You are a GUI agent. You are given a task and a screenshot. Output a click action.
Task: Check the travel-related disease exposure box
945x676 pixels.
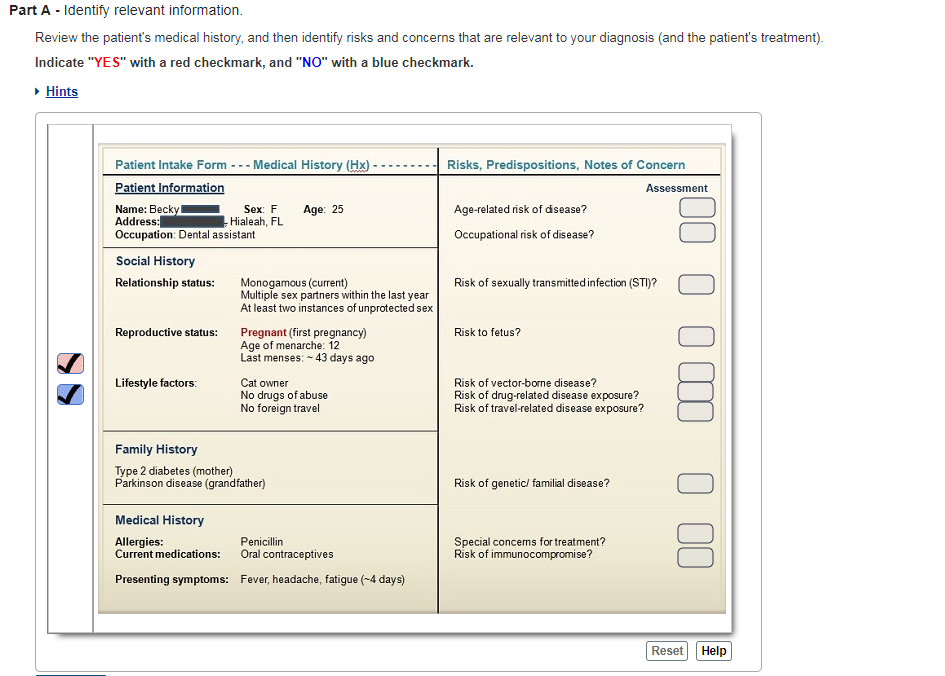[x=695, y=409]
